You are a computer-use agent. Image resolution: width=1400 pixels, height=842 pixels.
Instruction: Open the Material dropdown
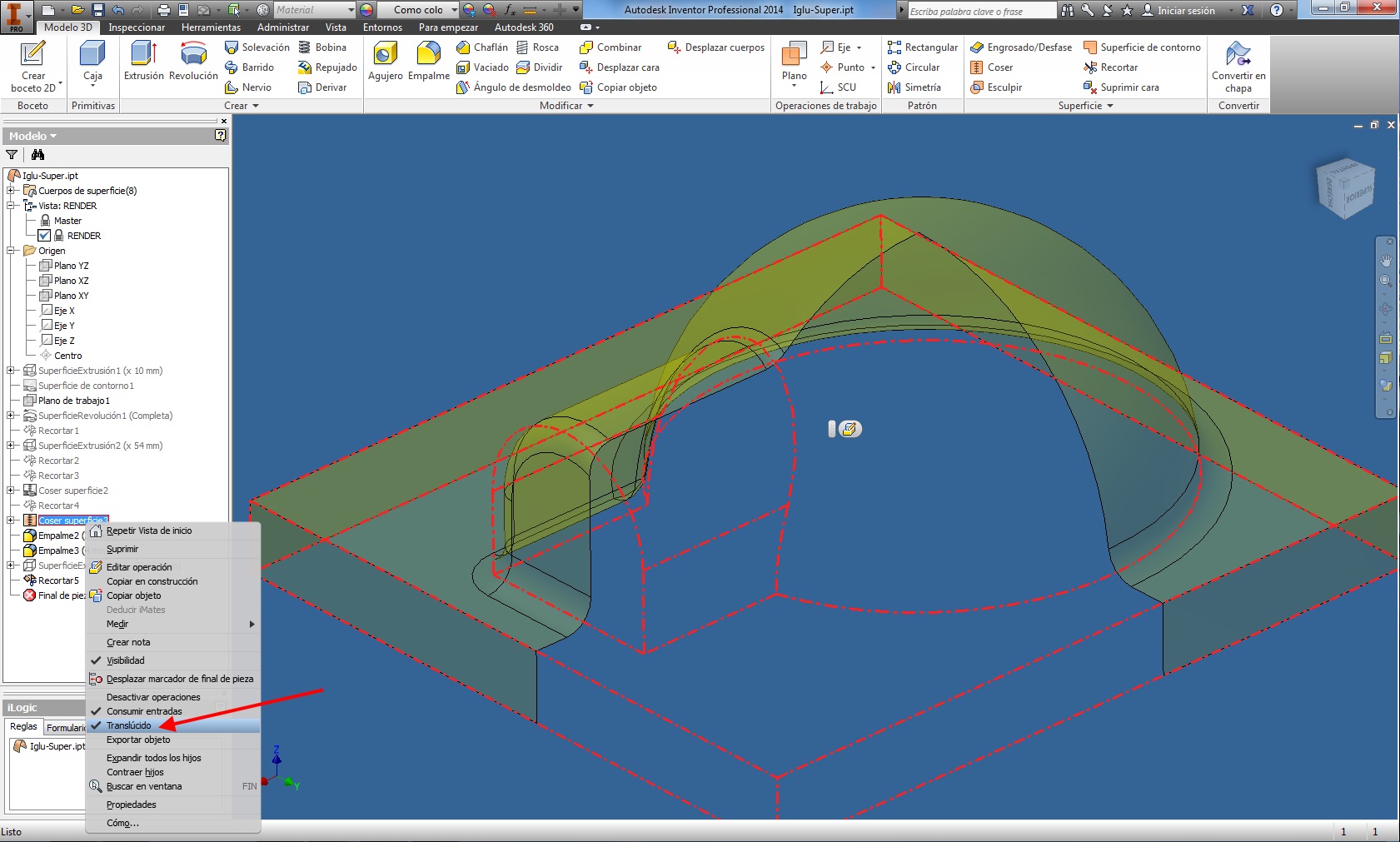point(351,10)
